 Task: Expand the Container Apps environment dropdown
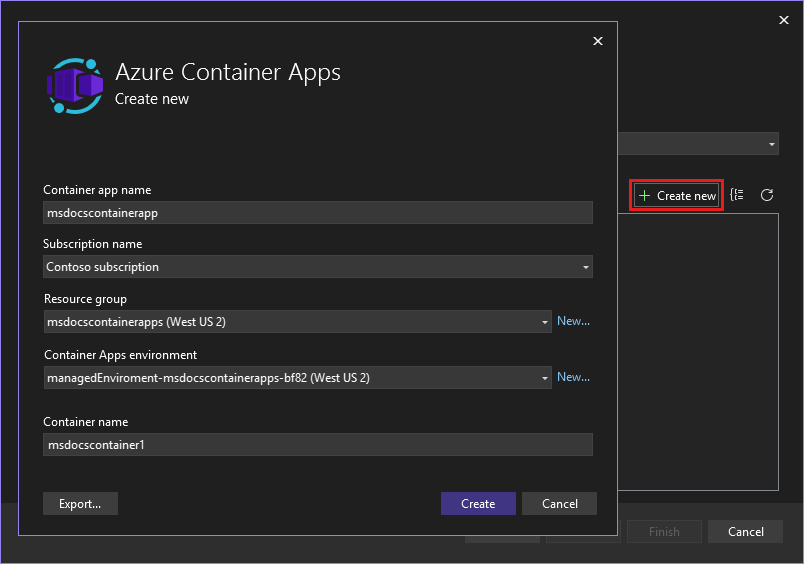297,377
